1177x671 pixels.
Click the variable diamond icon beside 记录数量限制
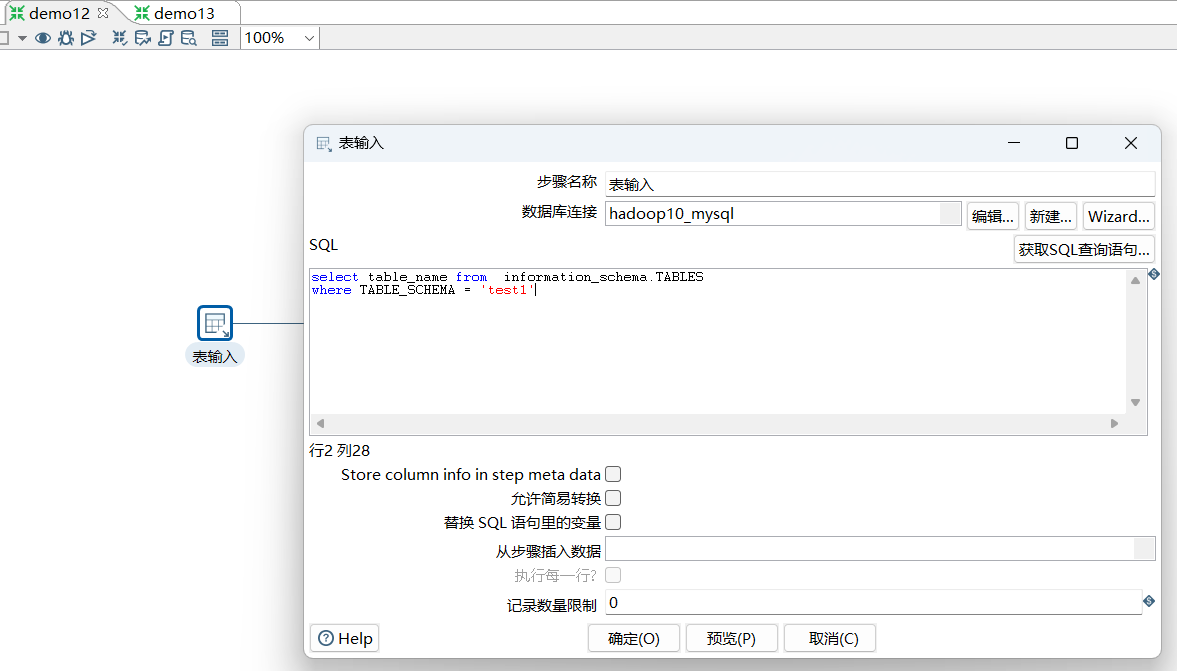[1149, 601]
